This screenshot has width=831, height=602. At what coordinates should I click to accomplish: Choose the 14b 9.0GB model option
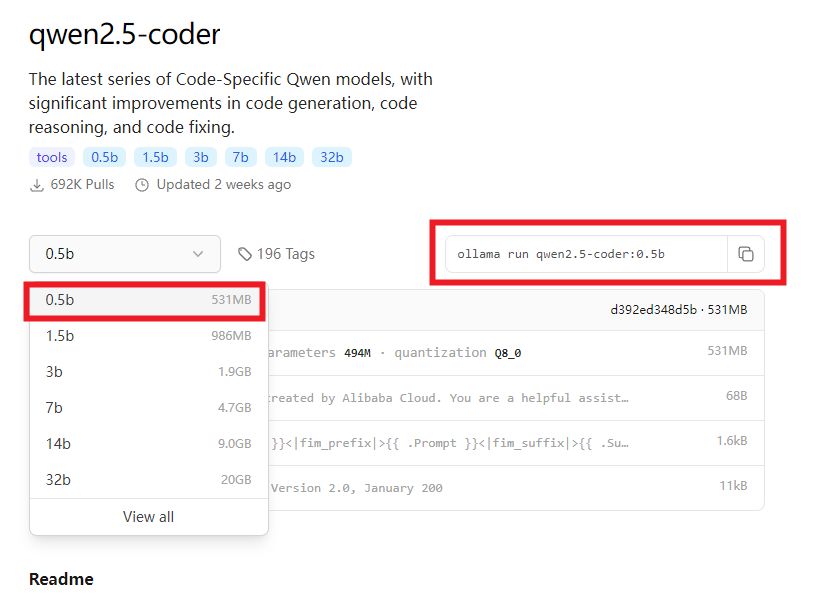coord(148,444)
